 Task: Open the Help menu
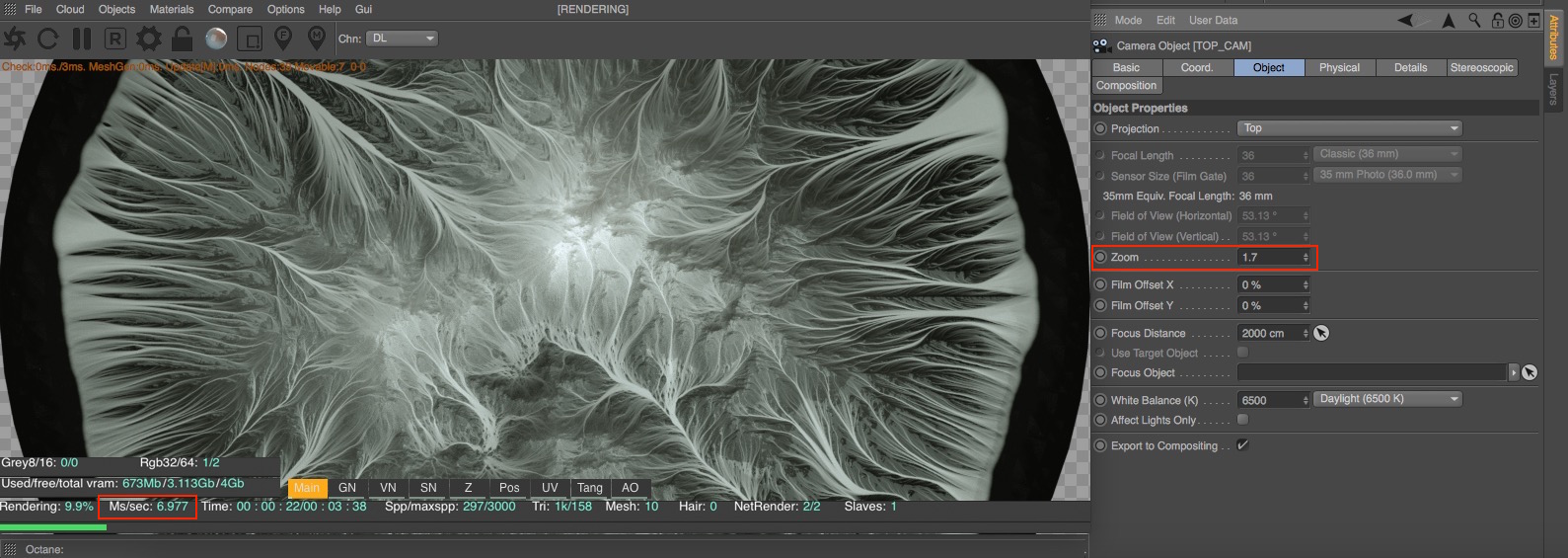tap(330, 9)
